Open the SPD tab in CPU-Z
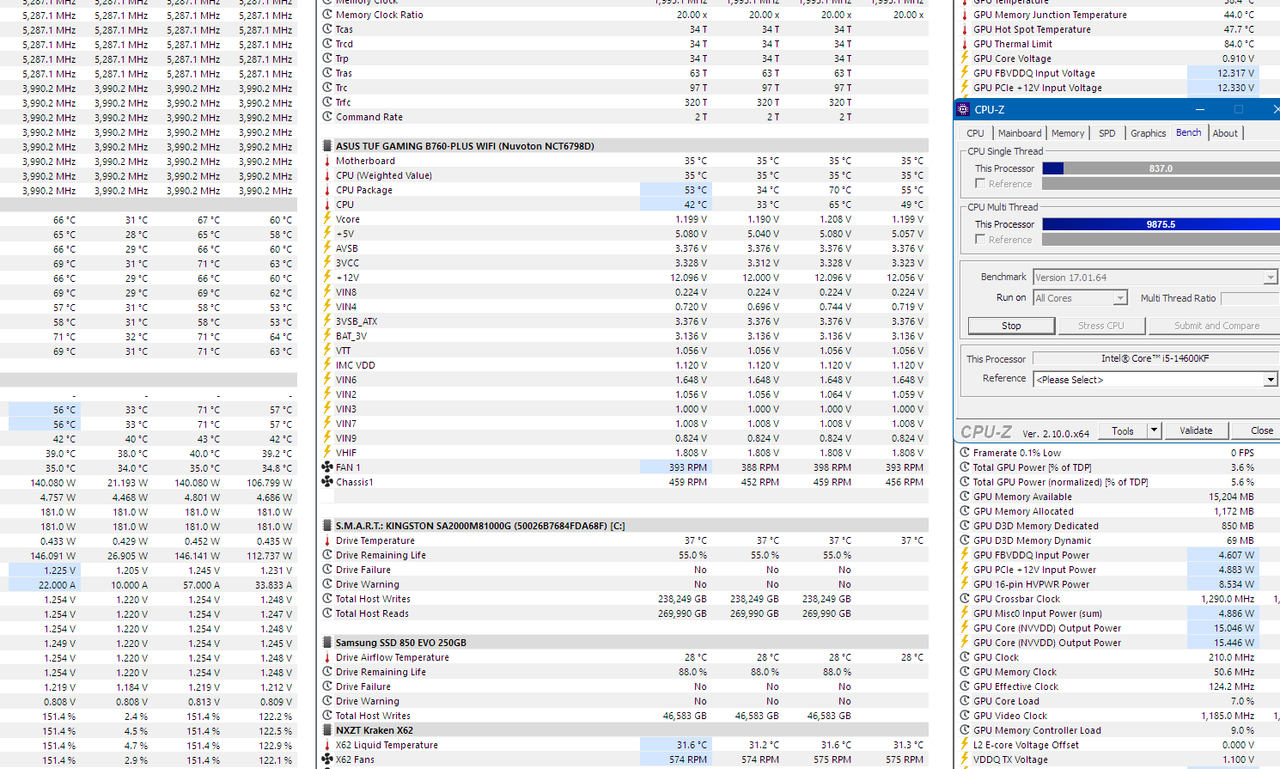Screen dimensions: 1280x769 tap(1107, 133)
